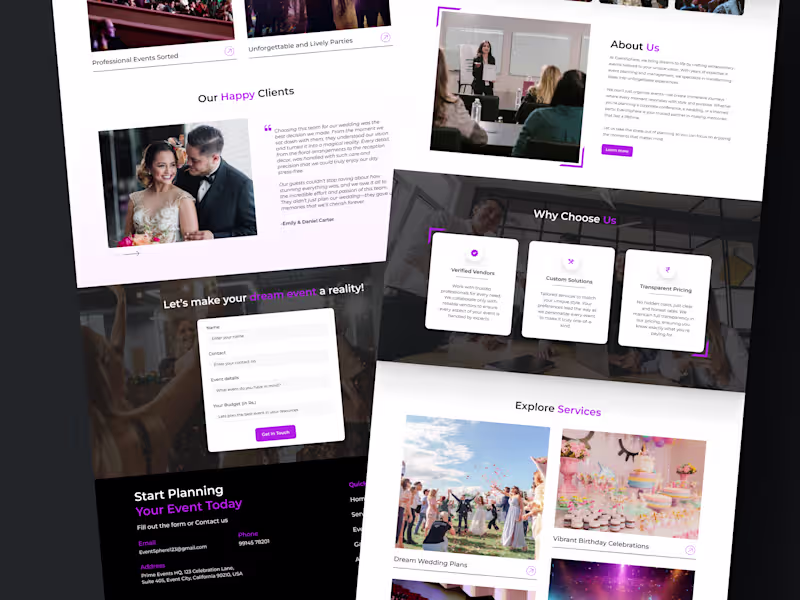Image resolution: width=800 pixels, height=600 pixels.
Task: Click the arrow icon beside Vibrant Birthday Celebrations
Action: click(690, 550)
